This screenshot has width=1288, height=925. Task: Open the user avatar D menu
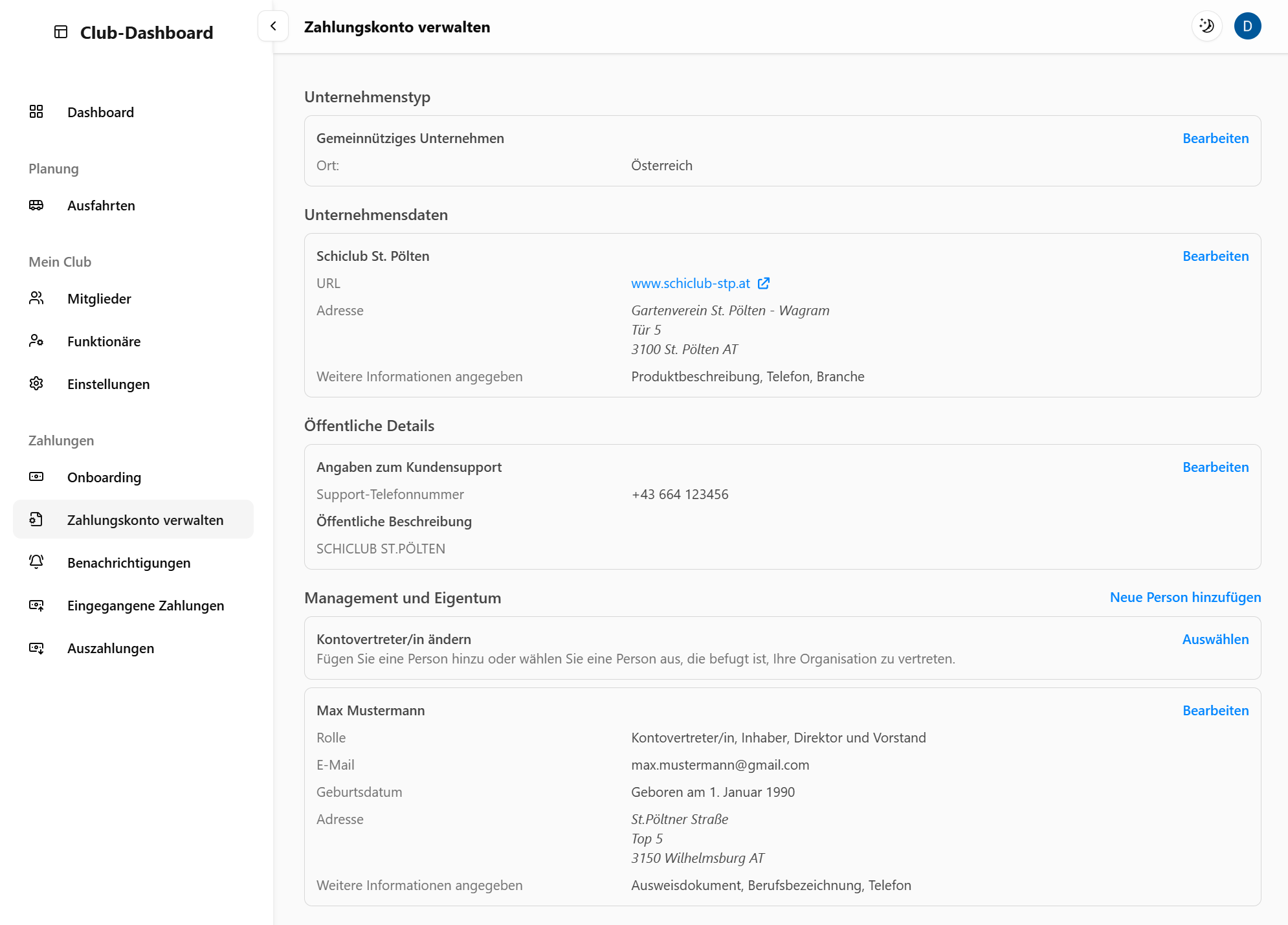[1247, 27]
